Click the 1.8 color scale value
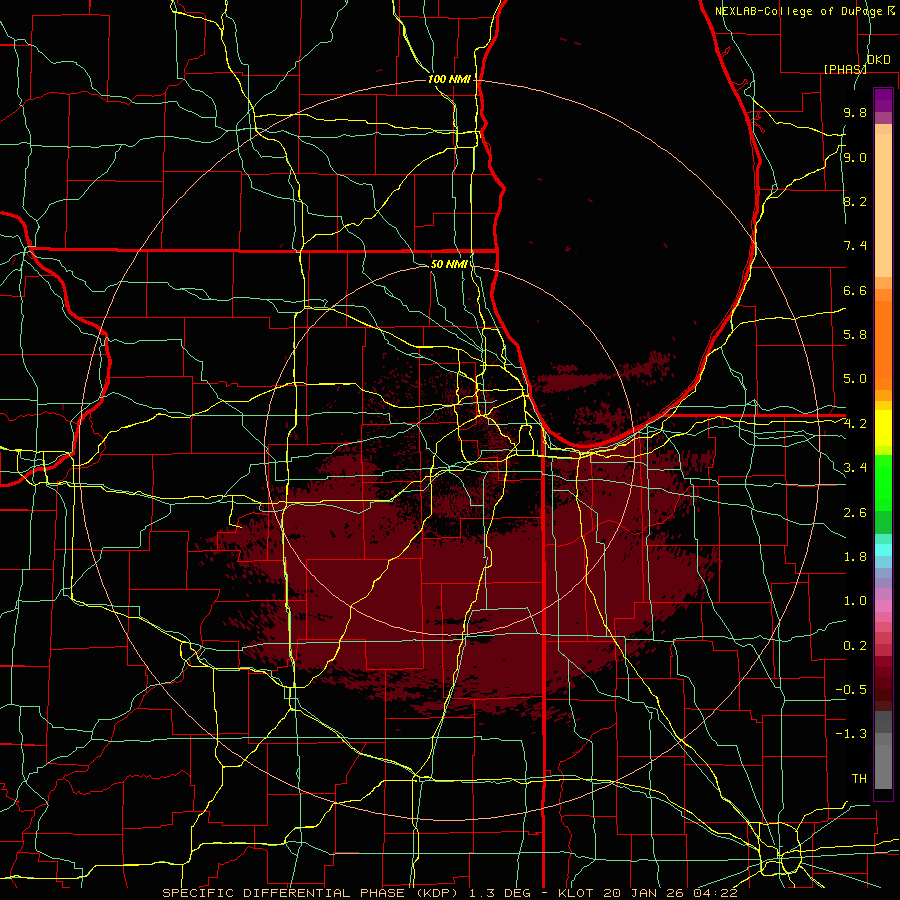 pyautogui.click(x=855, y=557)
